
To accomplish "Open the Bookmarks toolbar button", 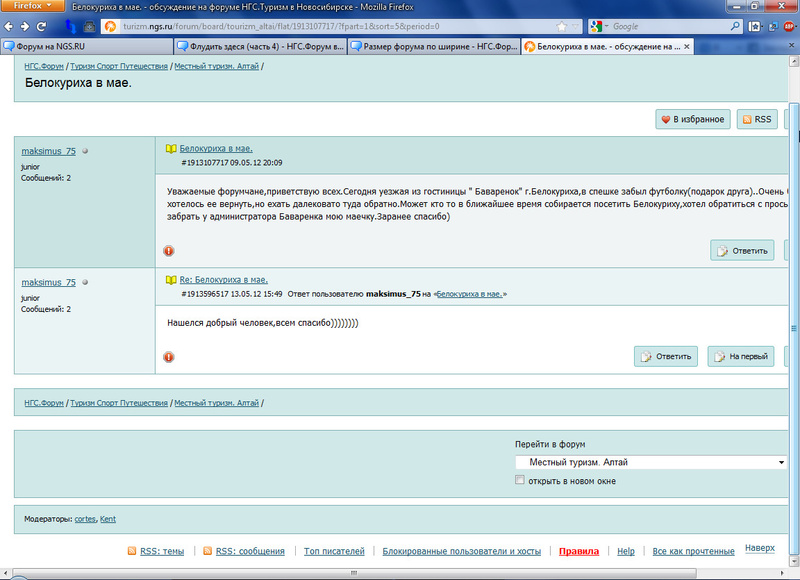I will [x=755, y=27].
